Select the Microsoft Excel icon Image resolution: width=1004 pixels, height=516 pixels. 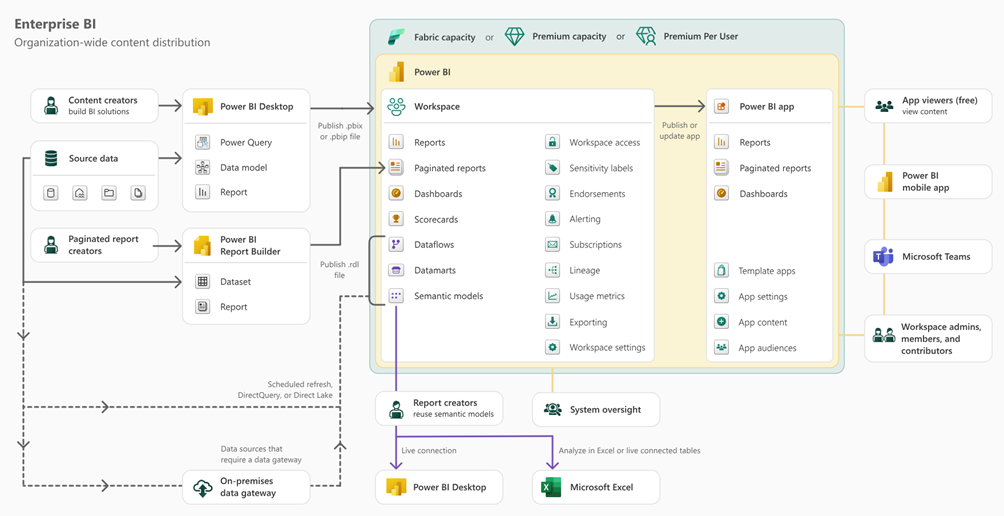(550, 487)
